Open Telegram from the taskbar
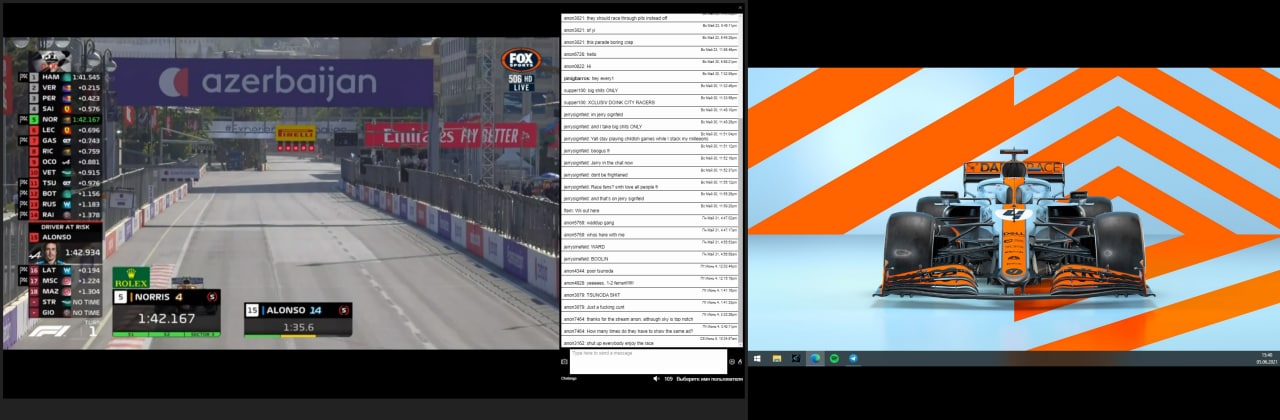The width and height of the screenshot is (1280, 420). point(854,358)
